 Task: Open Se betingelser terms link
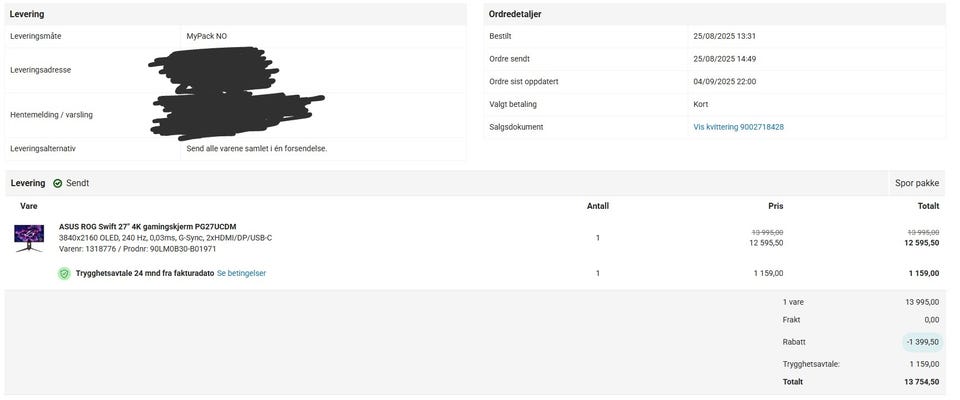241,274
